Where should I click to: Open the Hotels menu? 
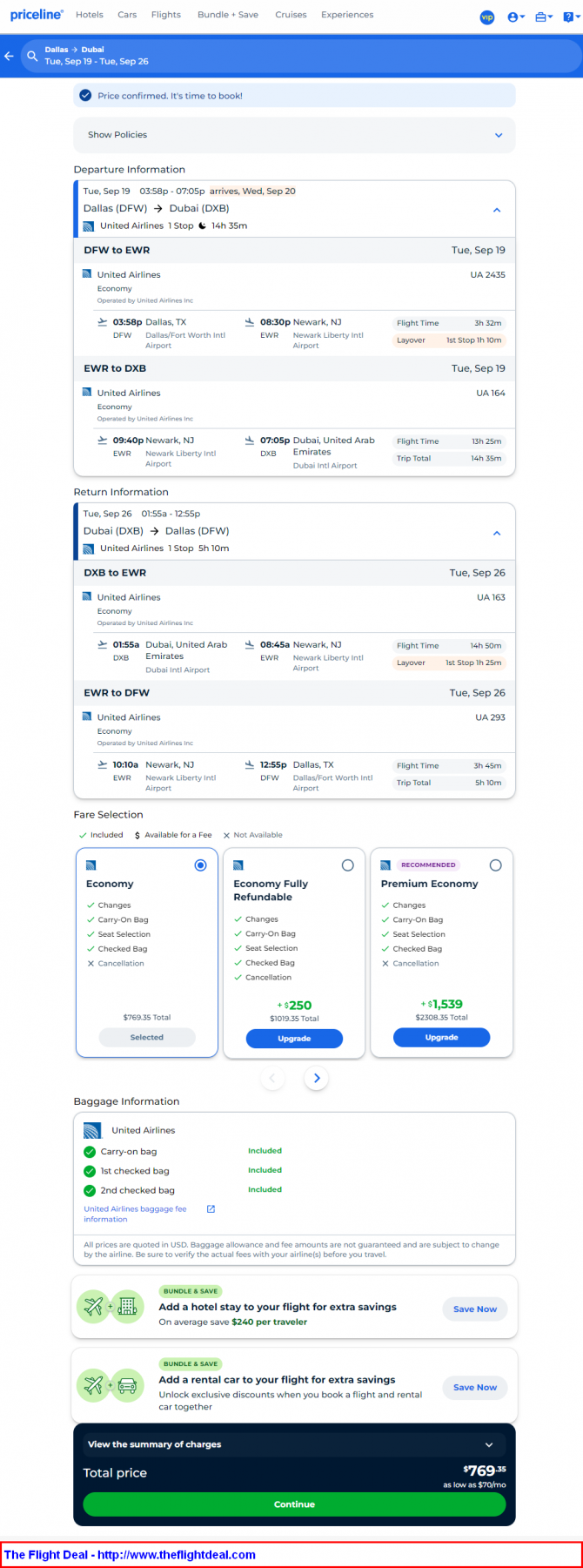(x=90, y=15)
